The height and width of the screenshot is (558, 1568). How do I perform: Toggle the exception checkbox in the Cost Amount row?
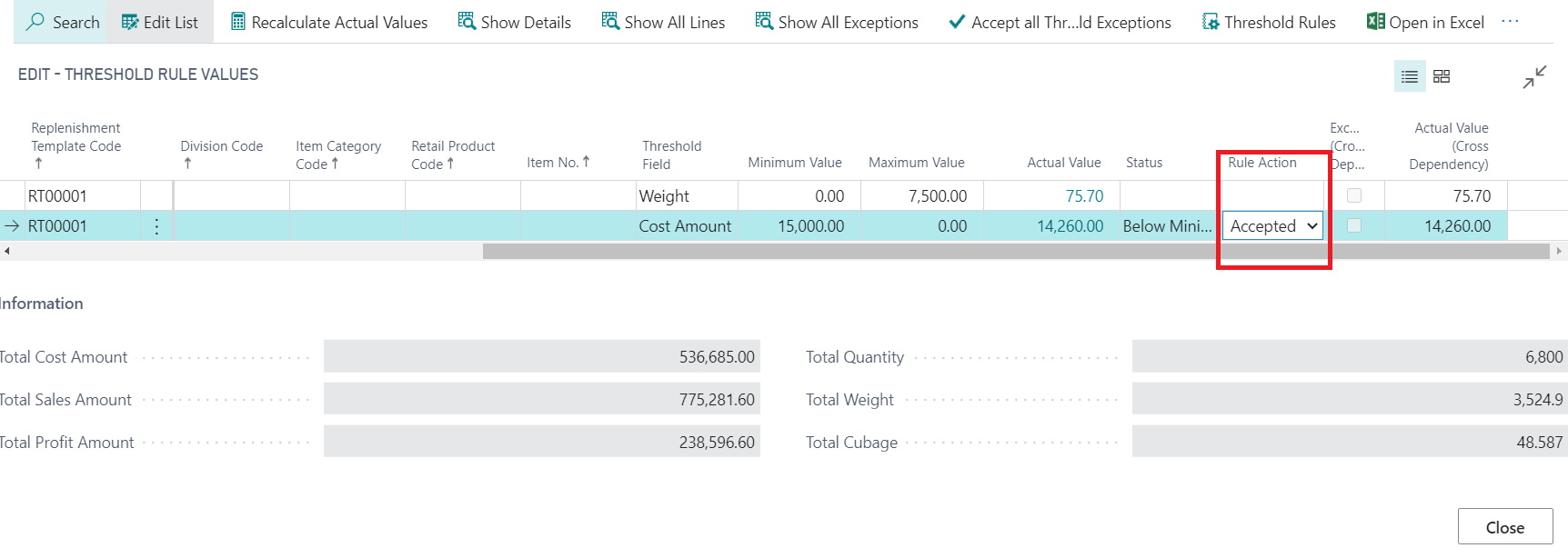point(1354,225)
